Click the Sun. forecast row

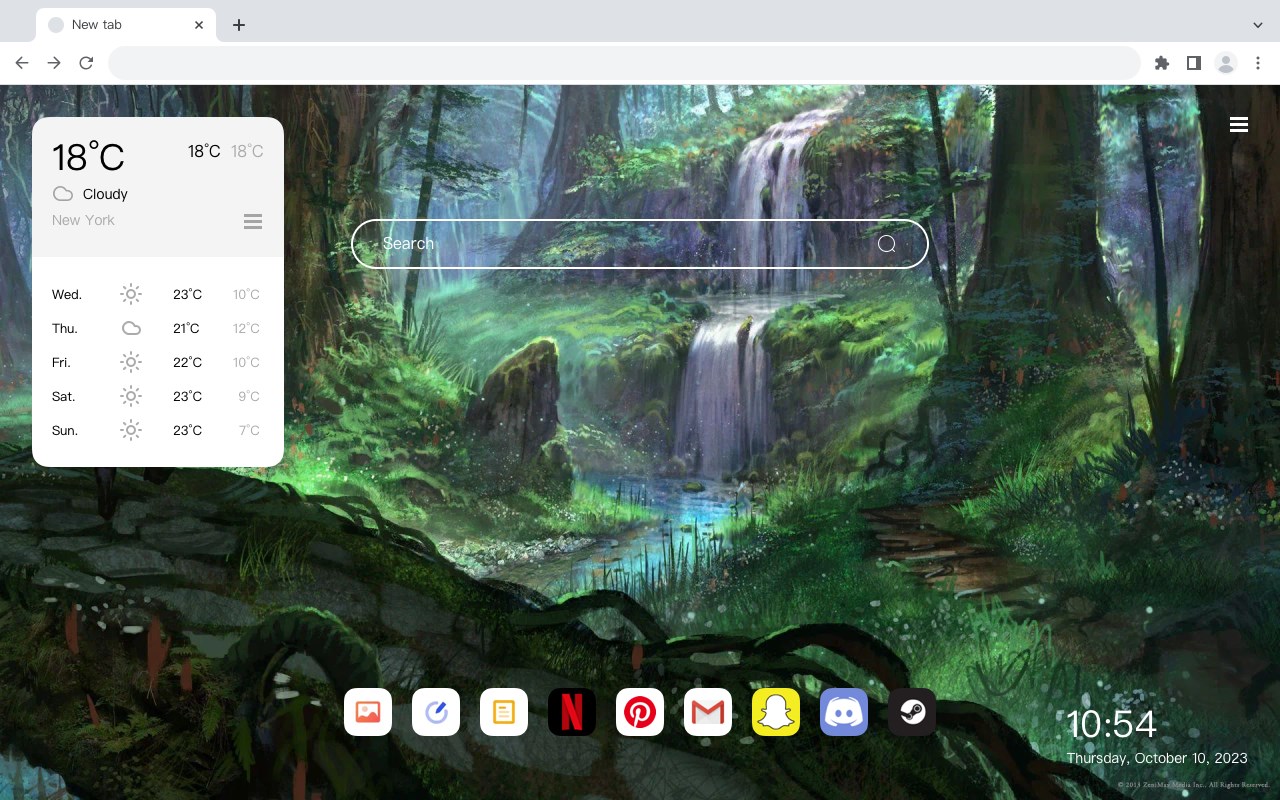pyautogui.click(x=157, y=430)
